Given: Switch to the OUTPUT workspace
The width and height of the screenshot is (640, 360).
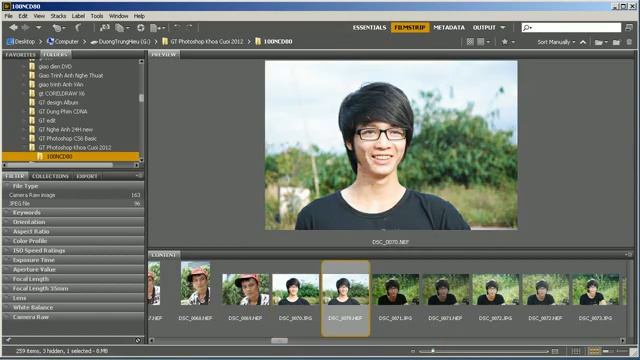Looking at the screenshot, I should [x=484, y=27].
